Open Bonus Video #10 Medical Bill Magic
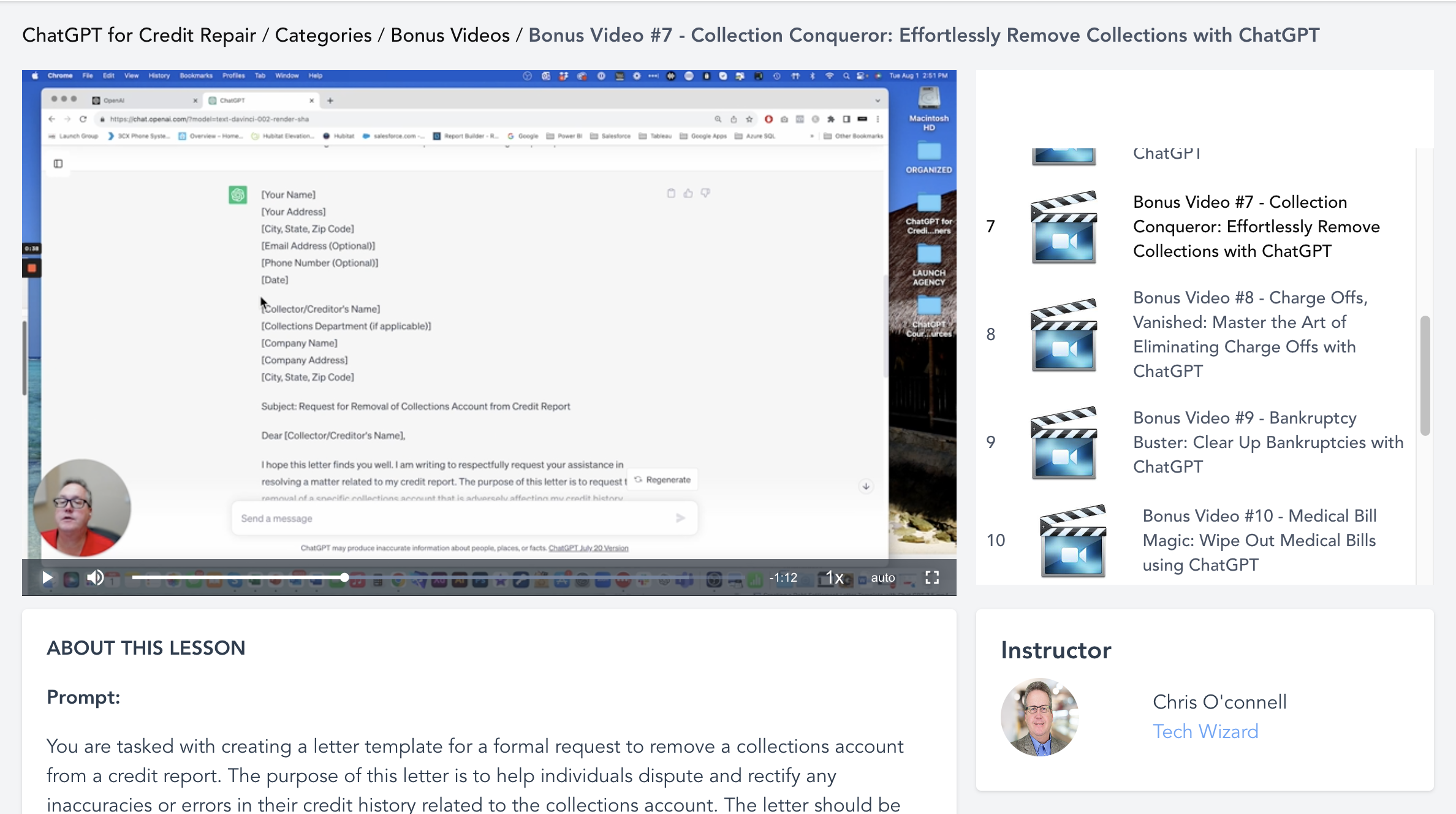This screenshot has width=1456, height=814. point(1259,540)
